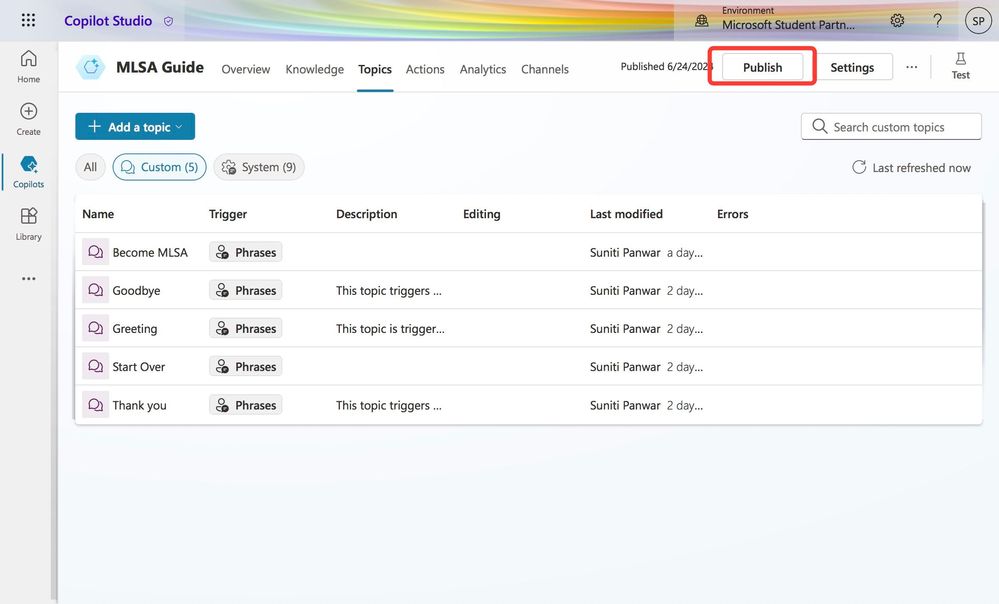Refresh the topics list
The image size is (999, 604).
point(859,167)
